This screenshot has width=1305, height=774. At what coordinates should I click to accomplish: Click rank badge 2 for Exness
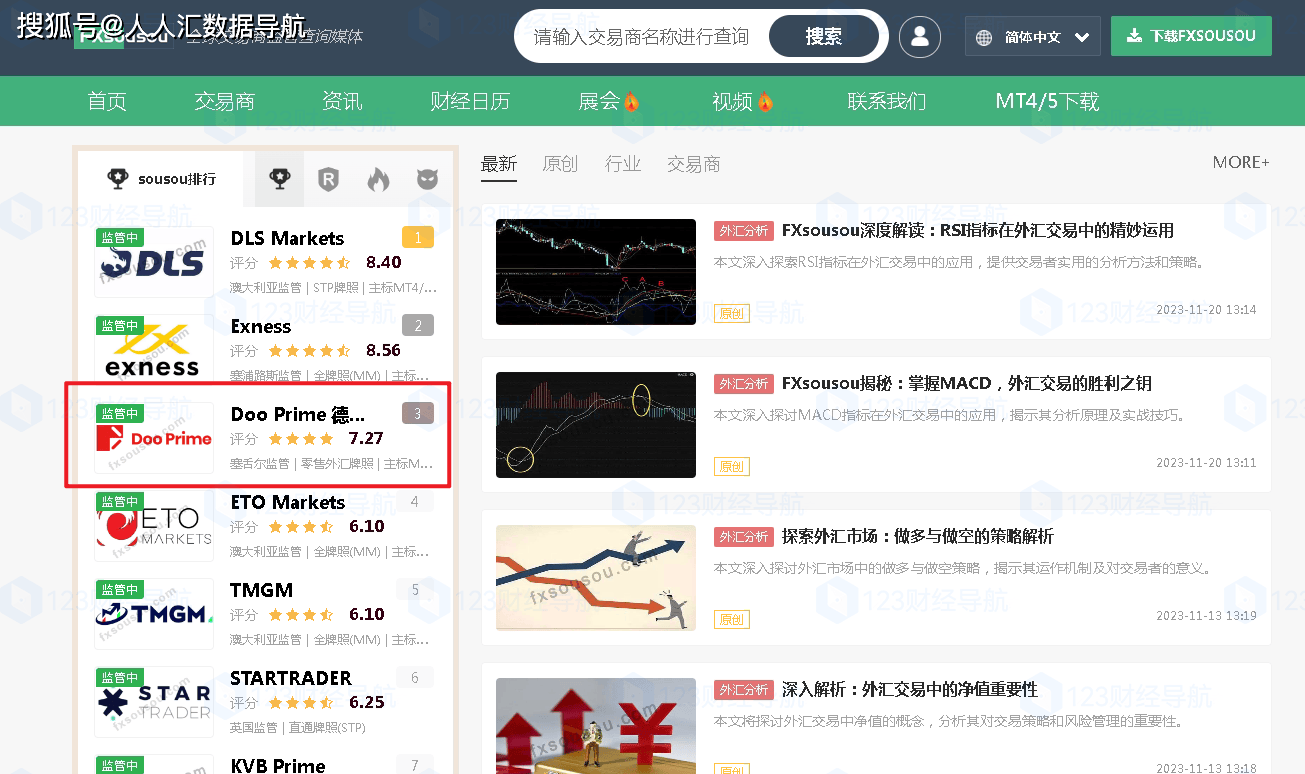click(x=417, y=326)
